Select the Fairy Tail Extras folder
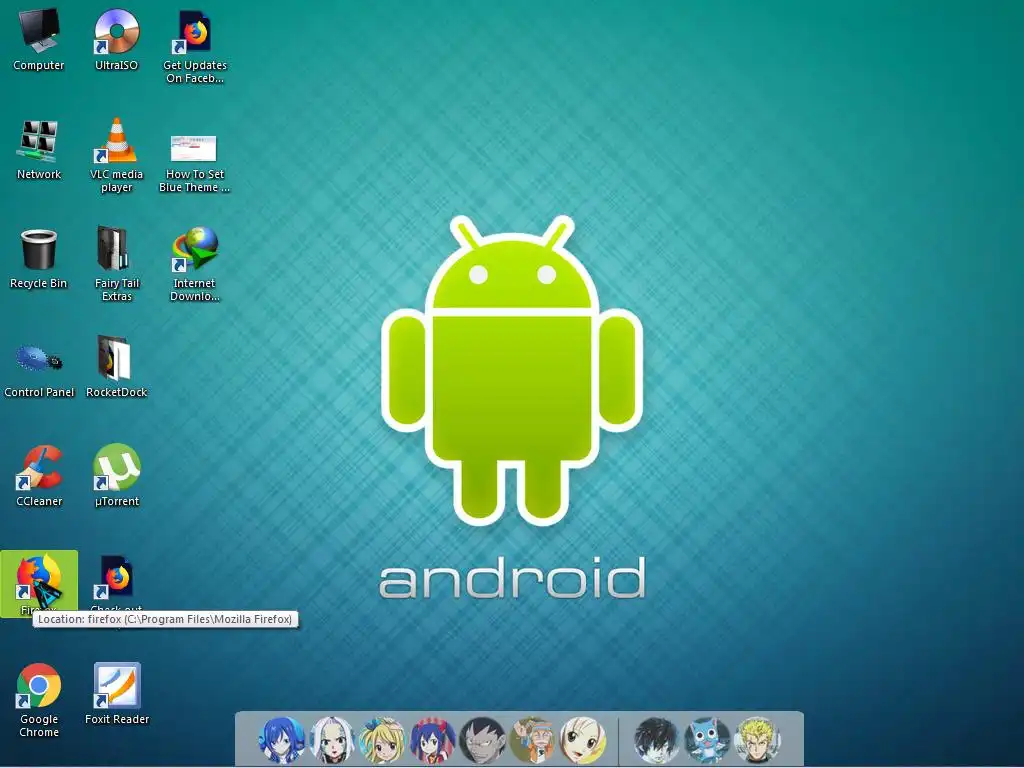This screenshot has height=768, width=1024. pos(116,264)
